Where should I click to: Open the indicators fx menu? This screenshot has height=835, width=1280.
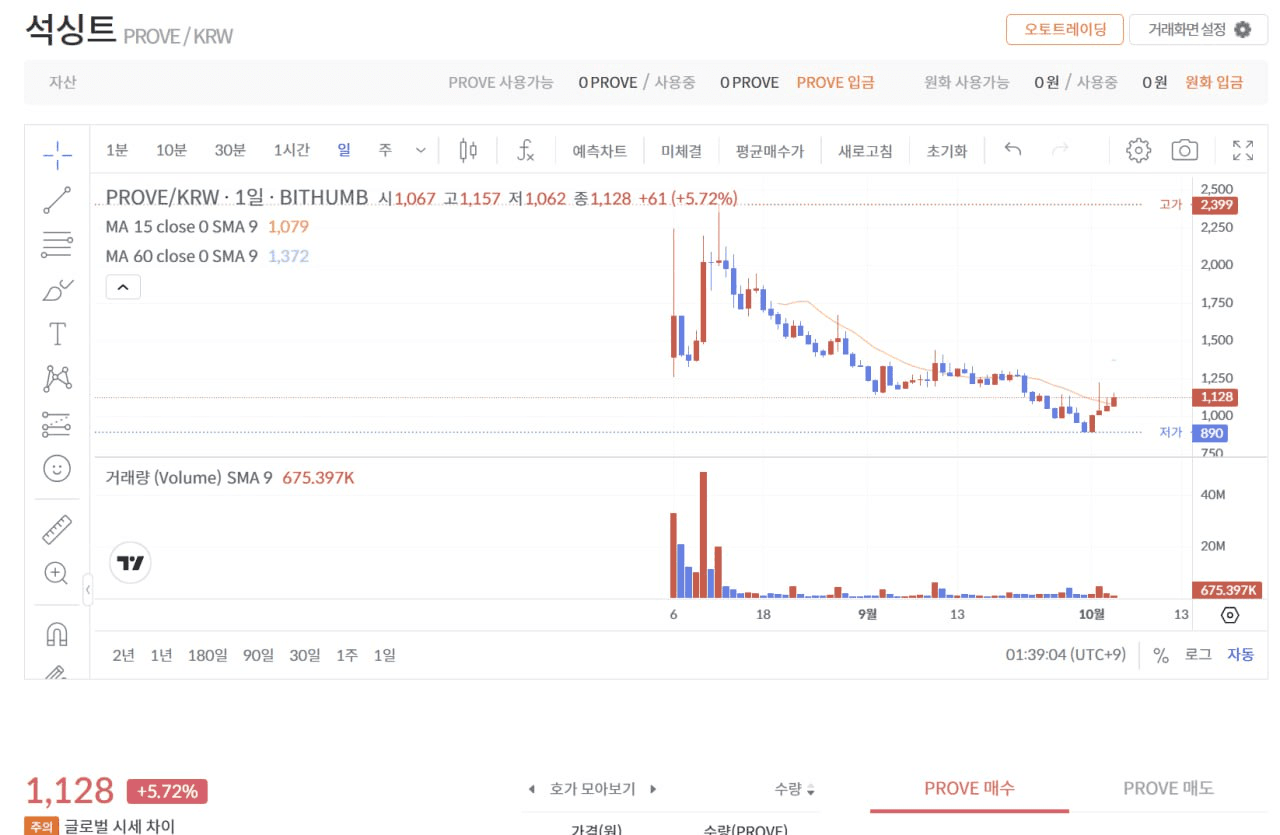point(525,151)
